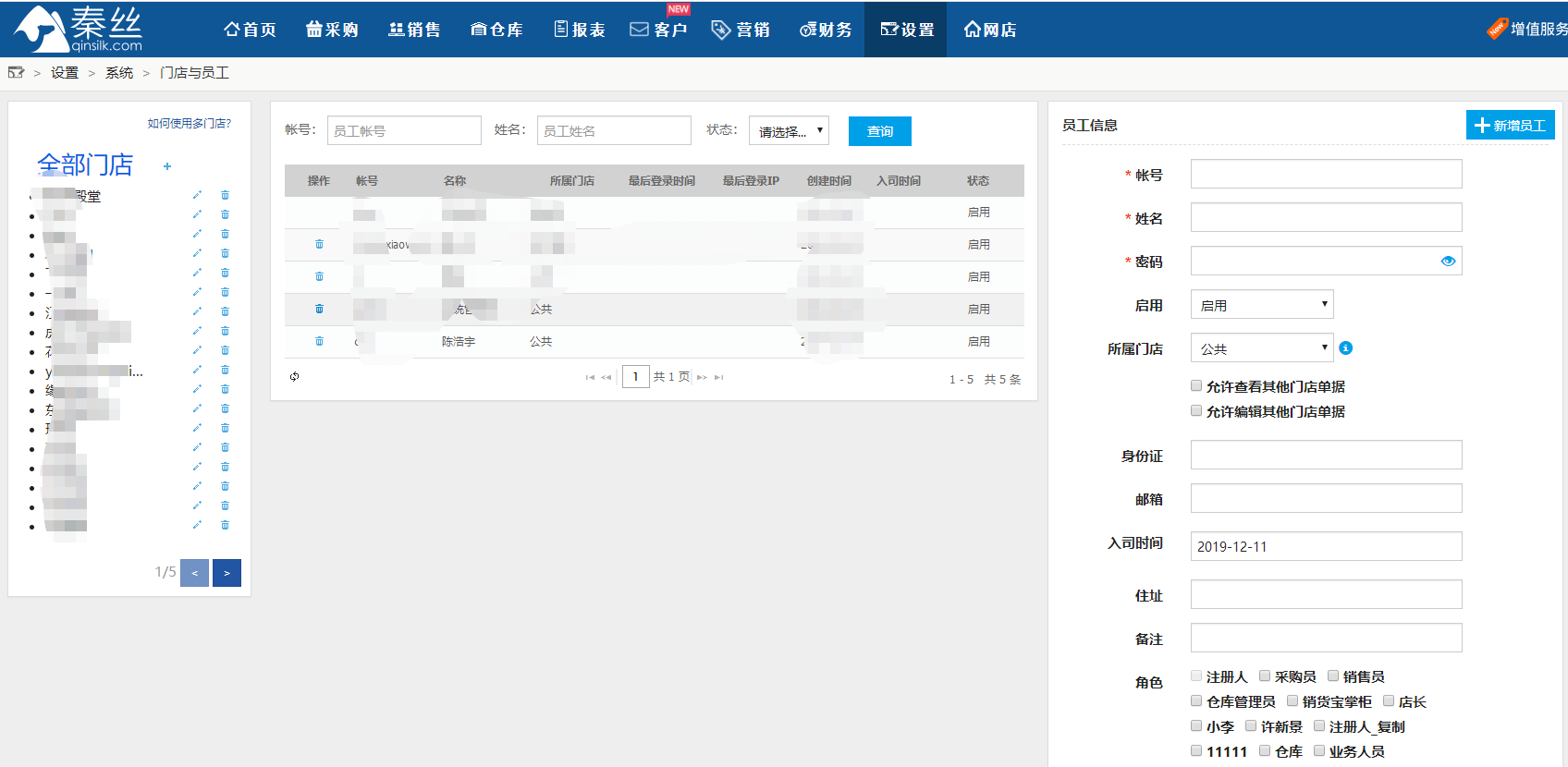Open the 采购 menu
The image size is (1568, 767).
(x=332, y=30)
